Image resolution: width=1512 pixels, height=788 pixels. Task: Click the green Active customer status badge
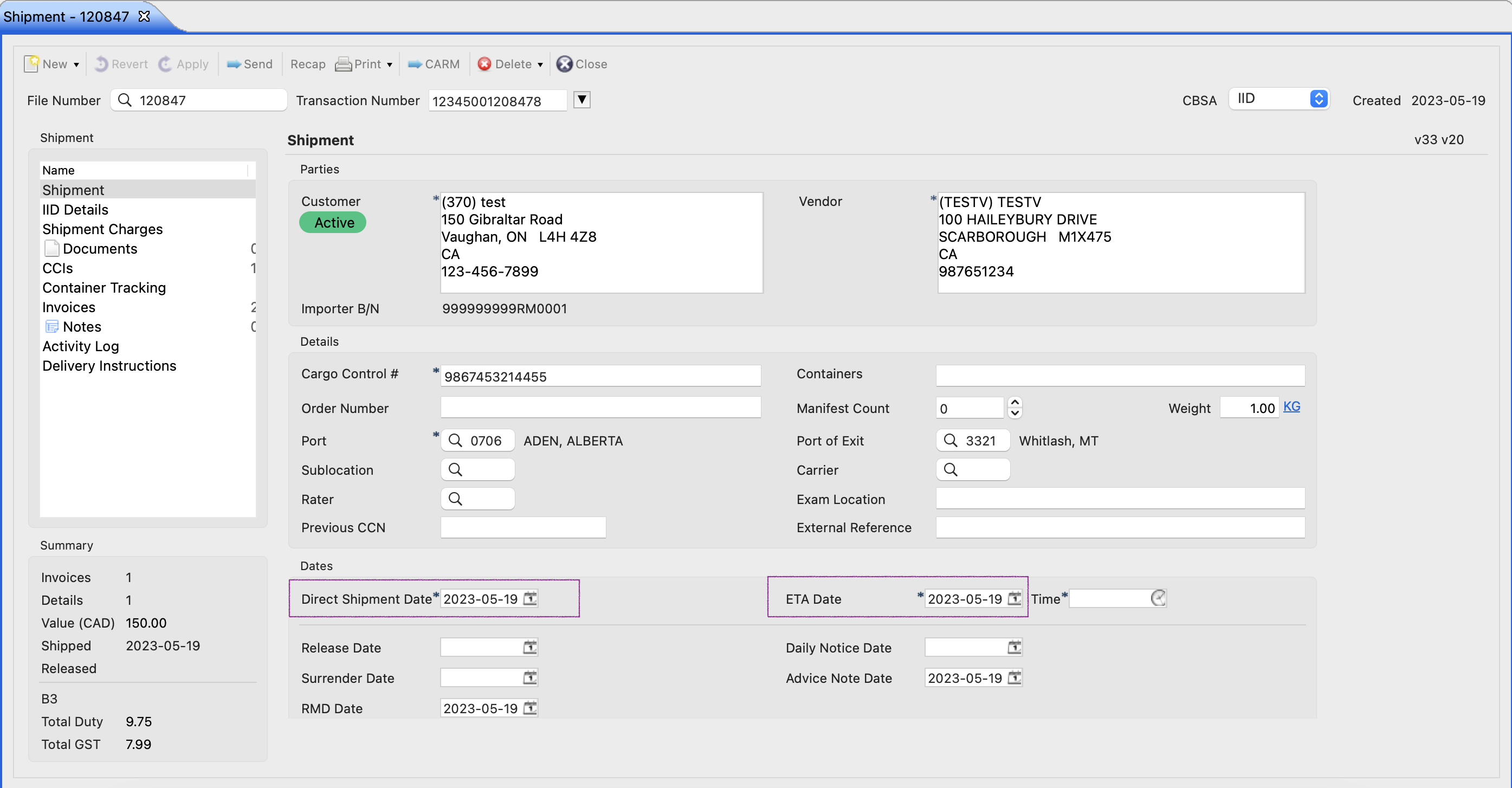(333, 223)
